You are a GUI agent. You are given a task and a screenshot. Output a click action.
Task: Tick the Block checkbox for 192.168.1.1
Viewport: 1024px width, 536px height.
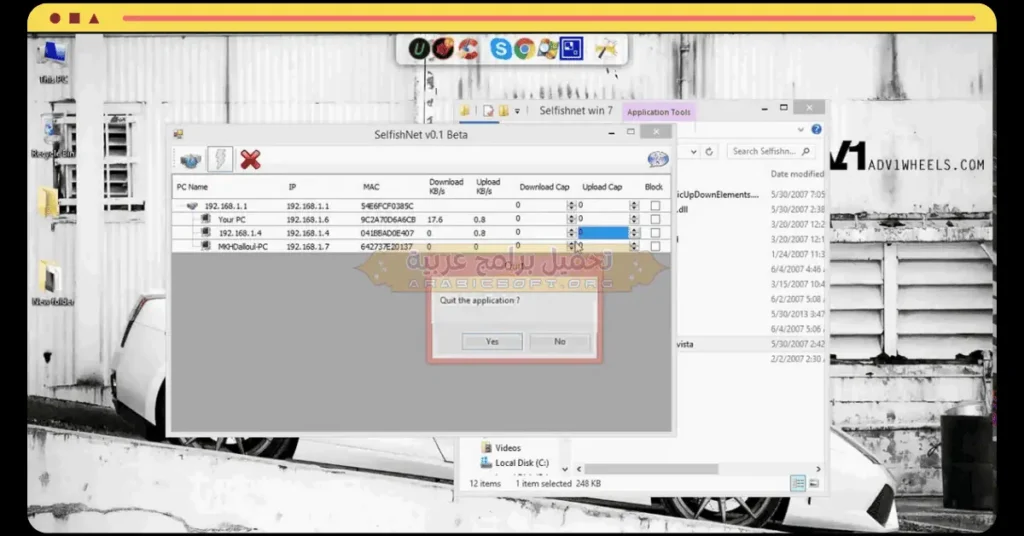click(x=655, y=206)
